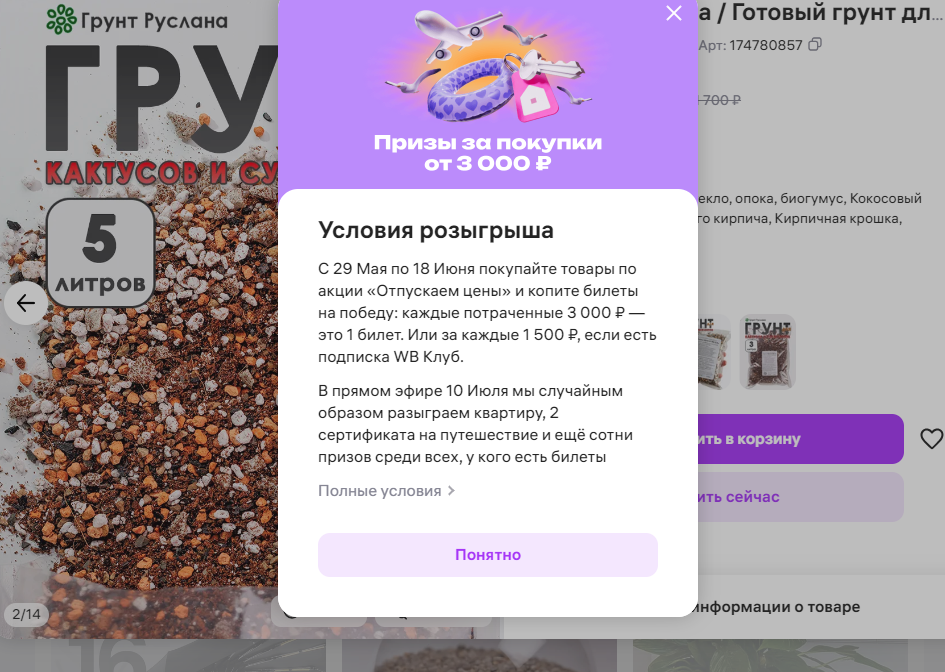
Task: Close the prize draw popup
Action: click(673, 13)
